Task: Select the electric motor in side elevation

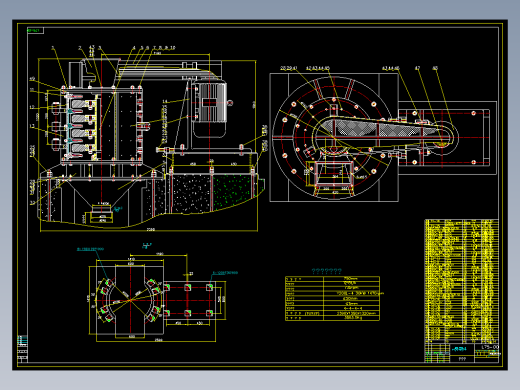Action: point(210,109)
